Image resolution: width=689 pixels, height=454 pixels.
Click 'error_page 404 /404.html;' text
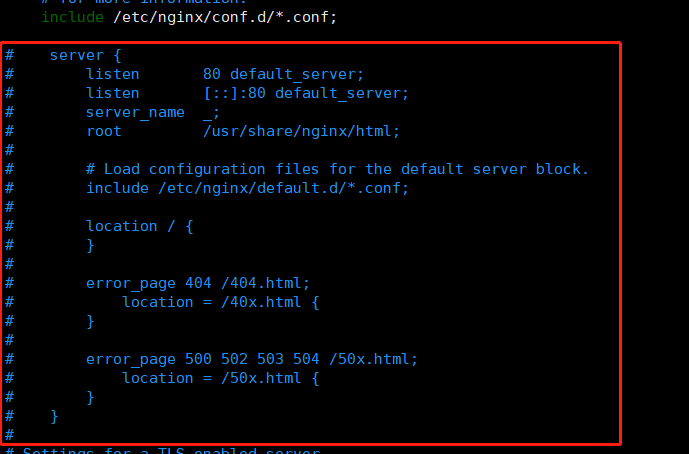198,283
